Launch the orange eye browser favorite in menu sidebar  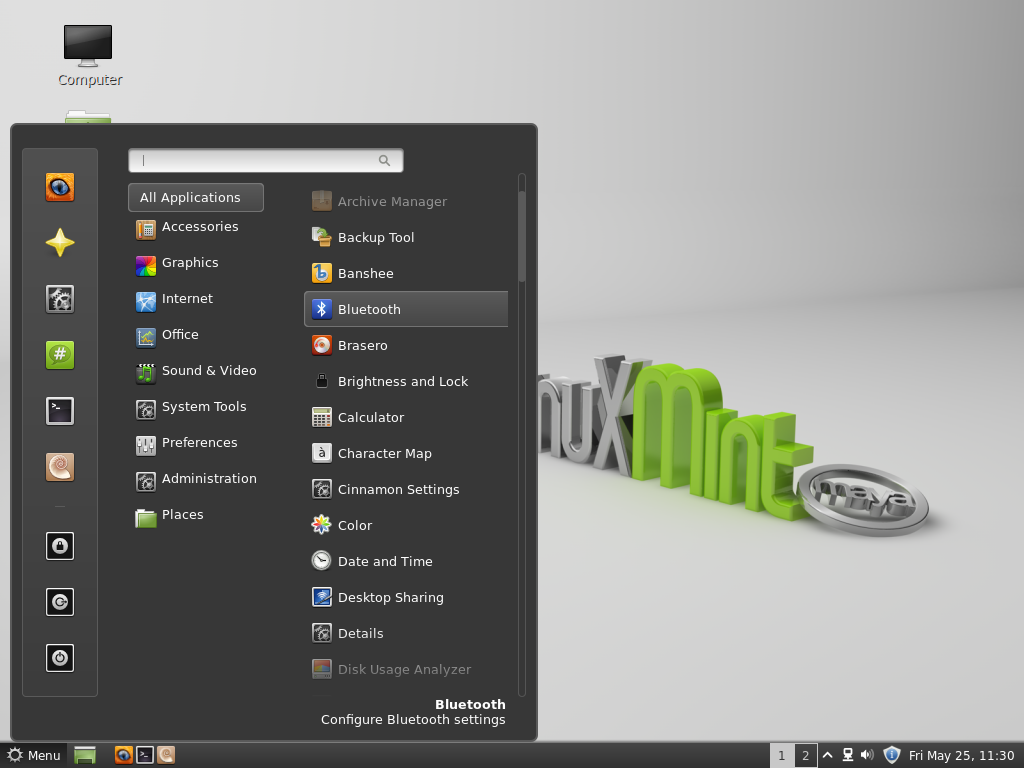pos(59,187)
